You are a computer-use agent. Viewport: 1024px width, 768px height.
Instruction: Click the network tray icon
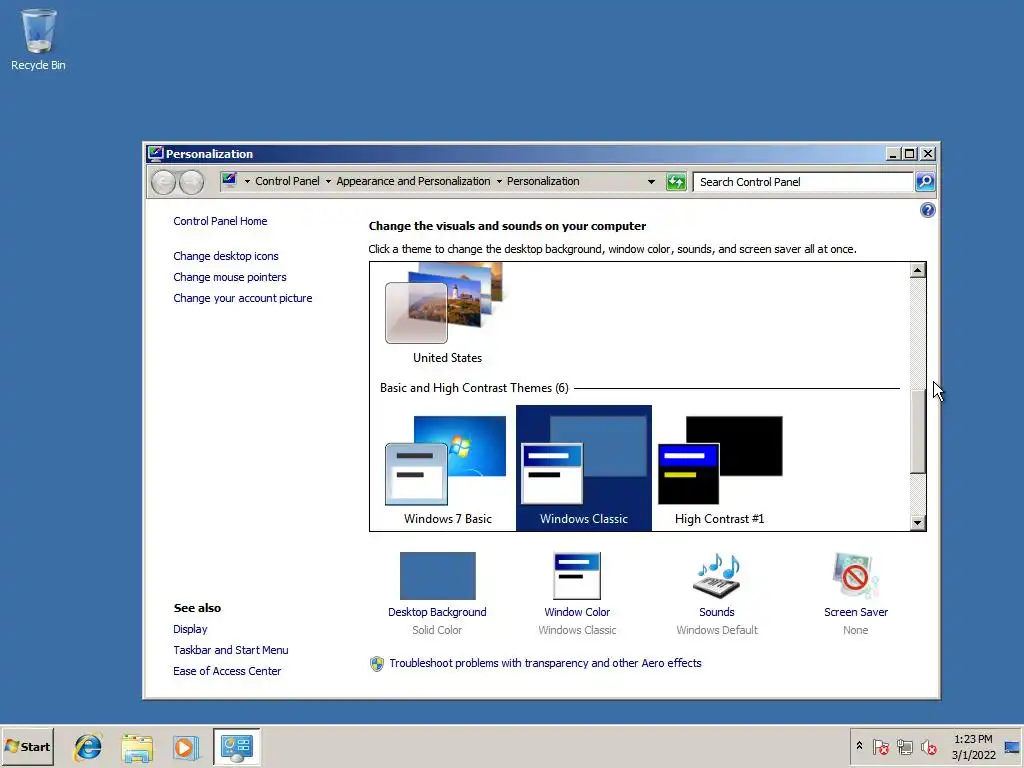tap(904, 746)
